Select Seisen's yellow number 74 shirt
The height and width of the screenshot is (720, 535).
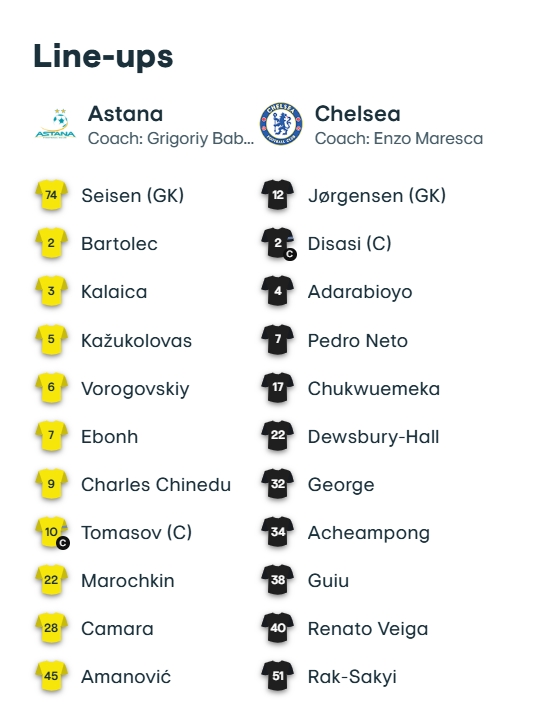pyautogui.click(x=51, y=195)
